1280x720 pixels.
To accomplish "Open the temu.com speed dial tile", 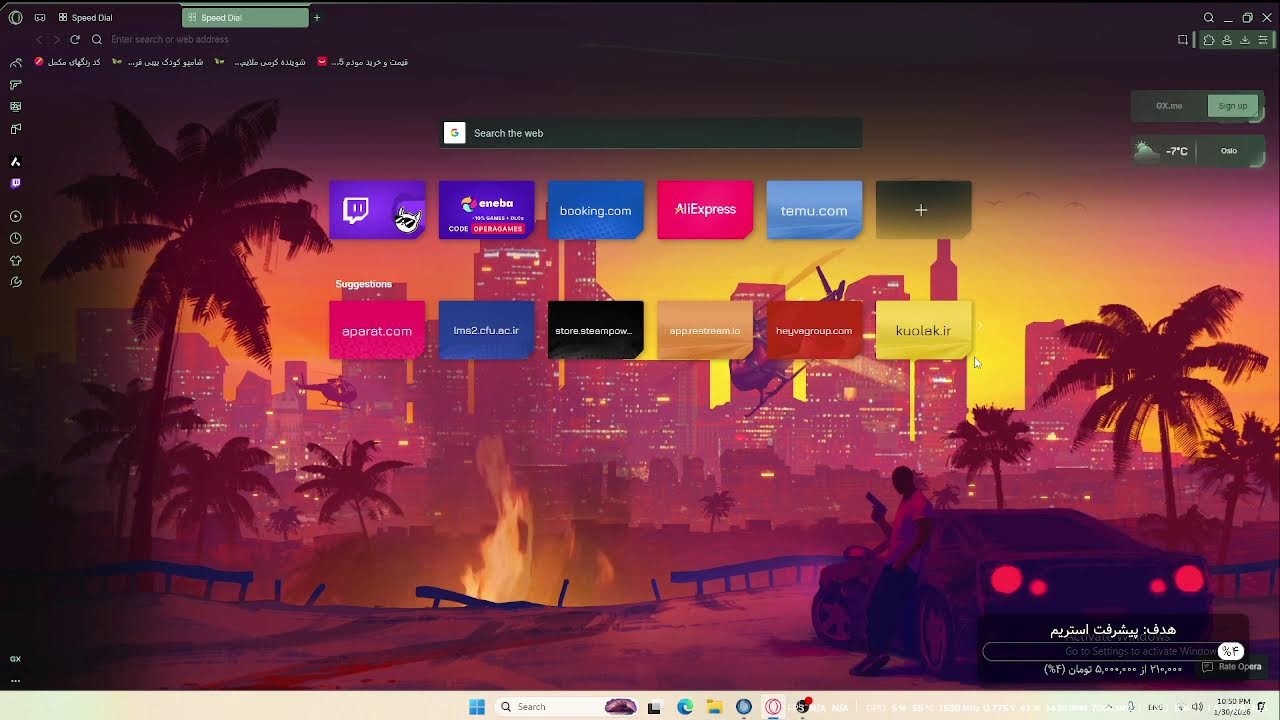I will click(814, 210).
